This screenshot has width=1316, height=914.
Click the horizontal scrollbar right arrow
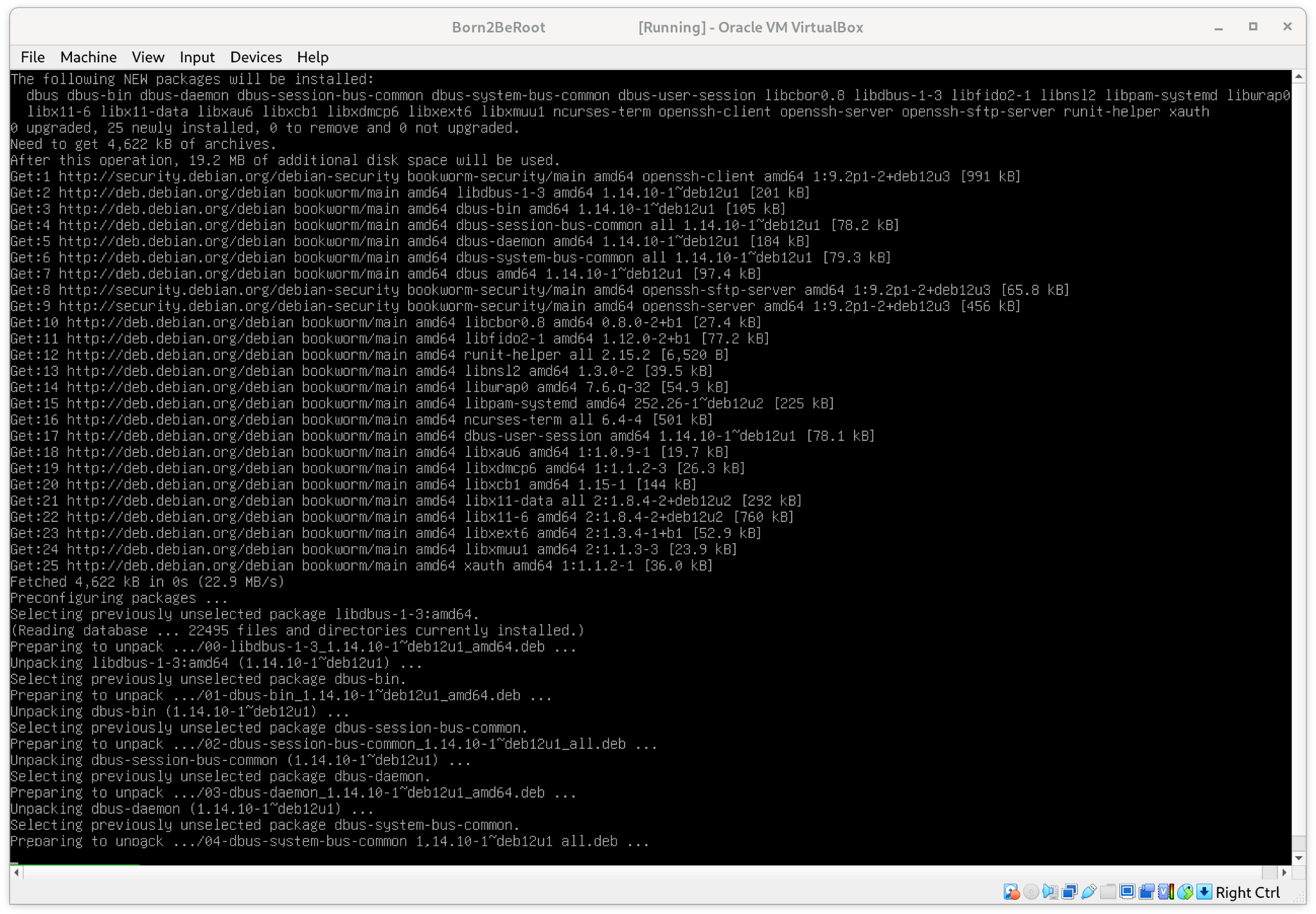point(1284,872)
